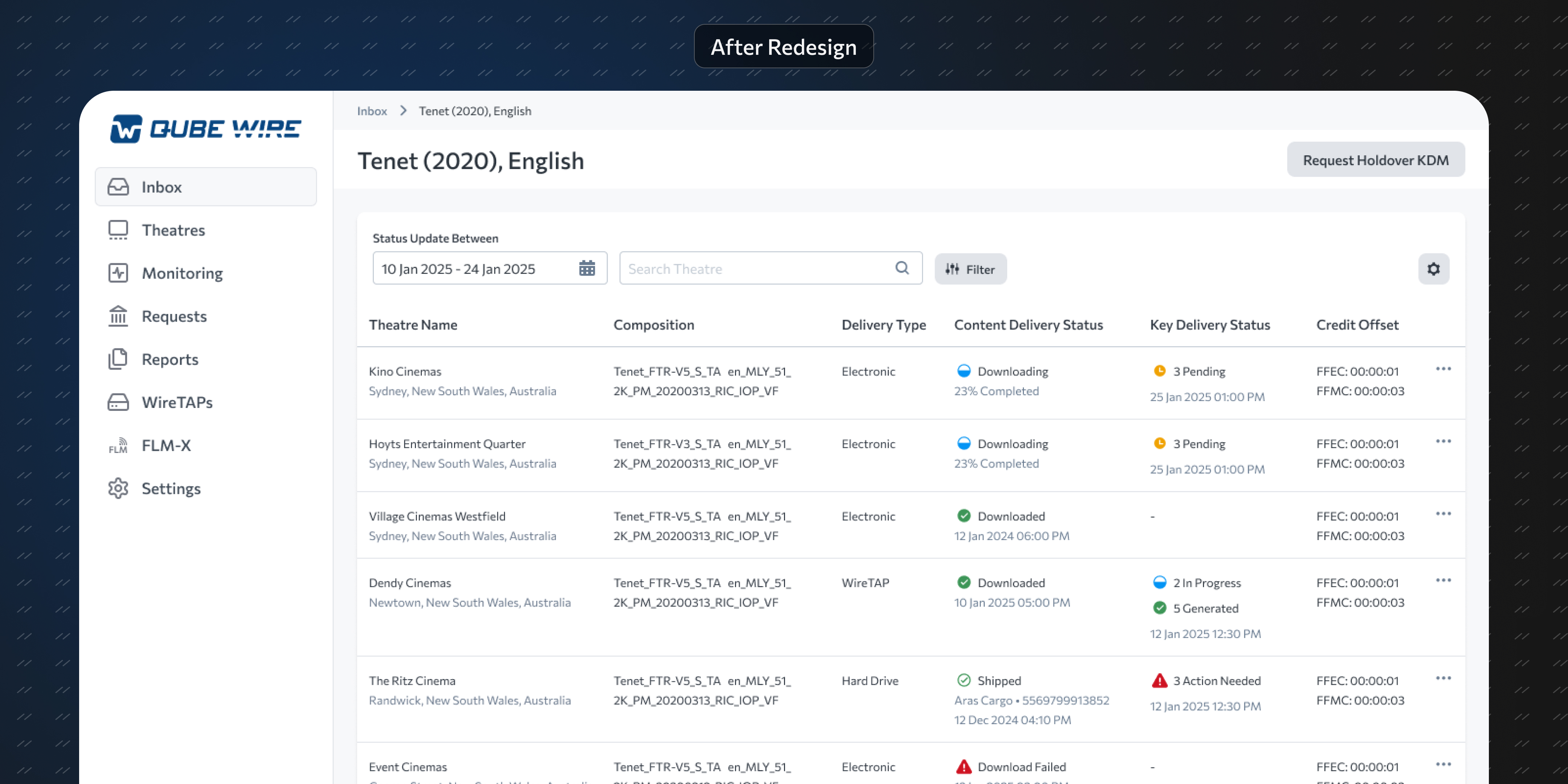The width and height of the screenshot is (1568, 784).
Task: Click the search magnifier in Search Theatre
Action: tap(902, 268)
